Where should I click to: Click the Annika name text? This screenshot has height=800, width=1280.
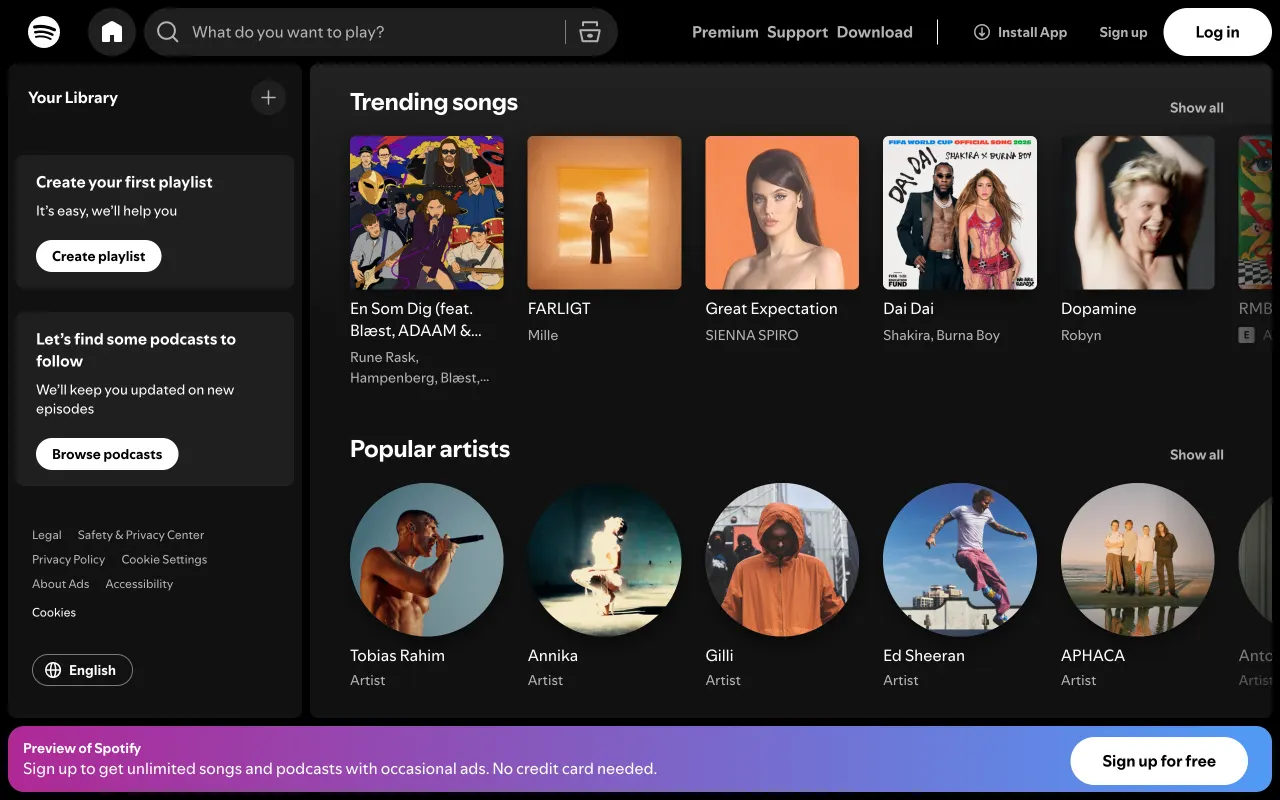[x=553, y=656]
